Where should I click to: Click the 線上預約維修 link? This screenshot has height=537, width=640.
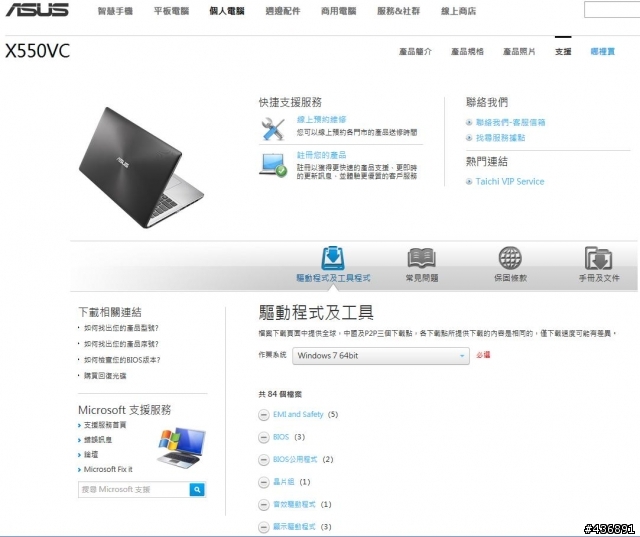click(x=322, y=120)
